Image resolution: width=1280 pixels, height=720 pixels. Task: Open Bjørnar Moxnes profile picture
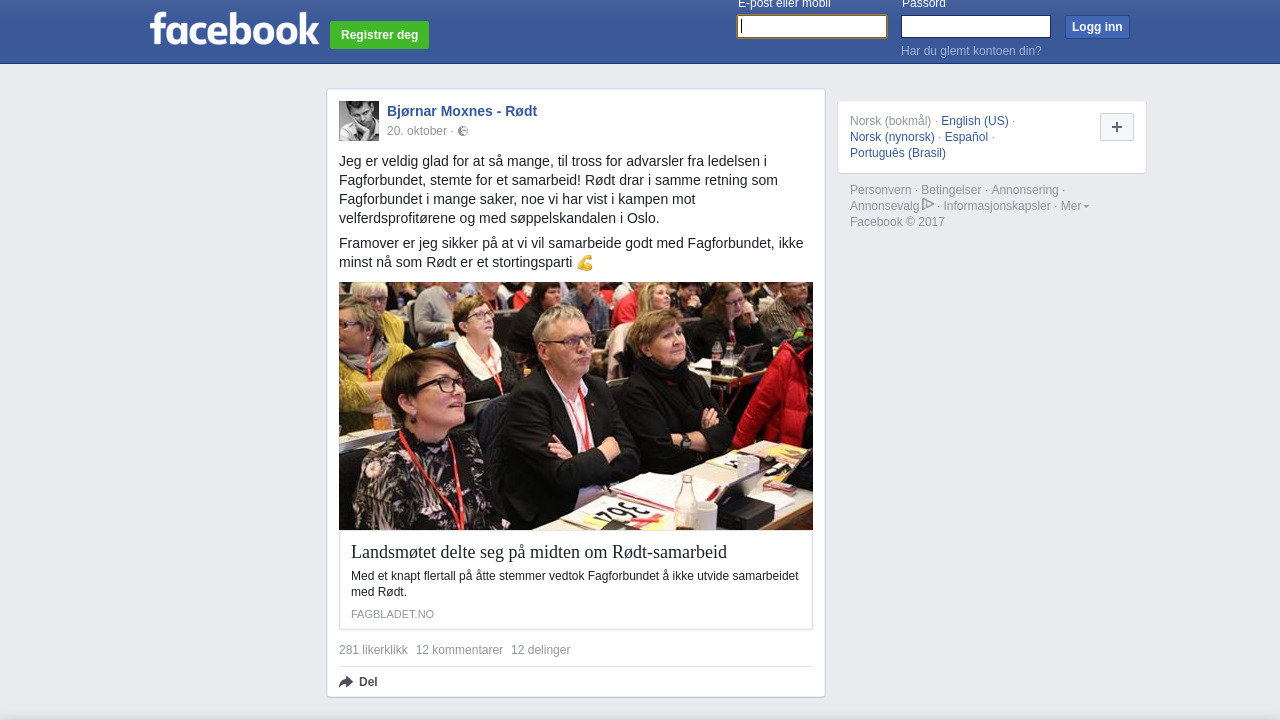pos(359,121)
